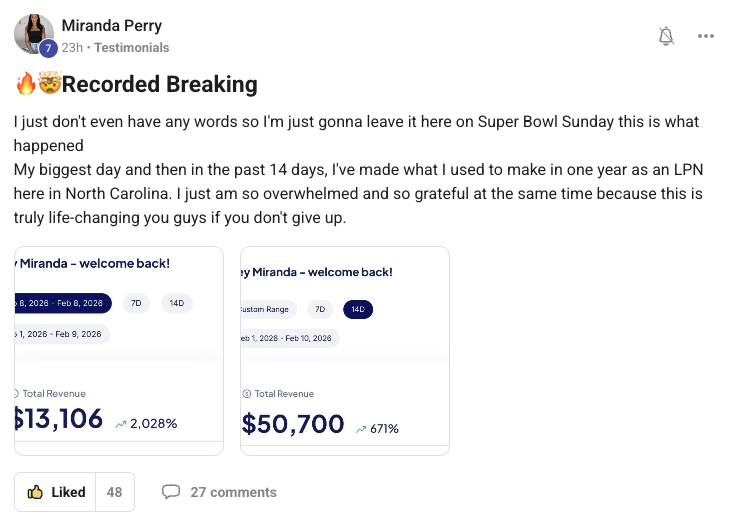731x521 pixels.
Task: Open the Feb 10, 2026 date range pill
Action: click(288, 338)
